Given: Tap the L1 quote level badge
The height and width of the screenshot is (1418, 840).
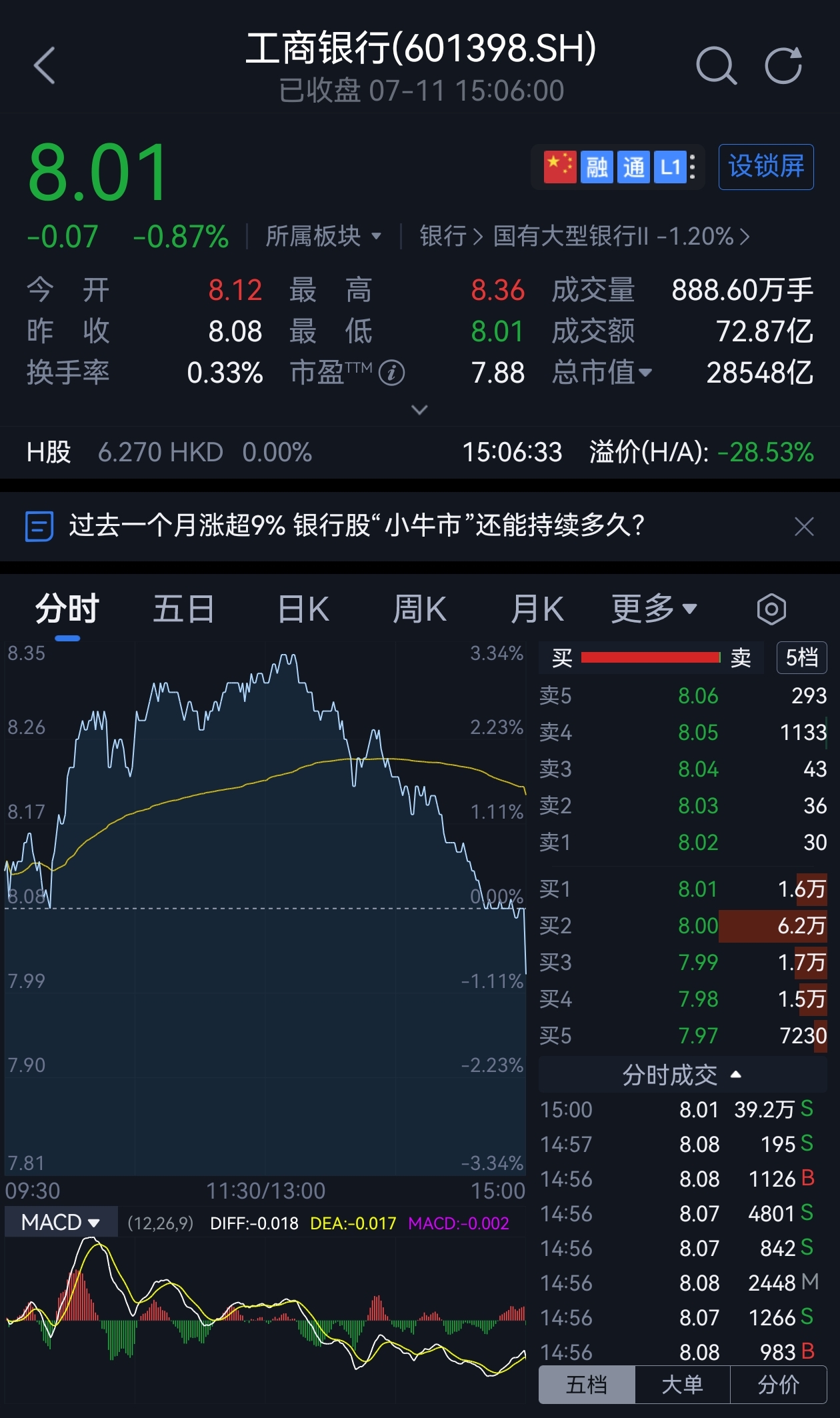Looking at the screenshot, I should coord(670,167).
